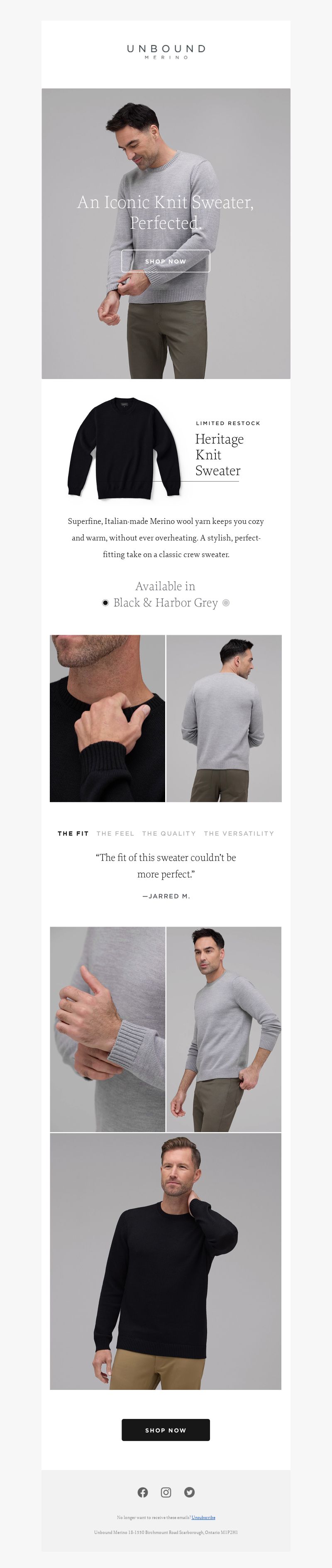Switch to The Feel tab
The height and width of the screenshot is (1568, 332).
click(115, 833)
